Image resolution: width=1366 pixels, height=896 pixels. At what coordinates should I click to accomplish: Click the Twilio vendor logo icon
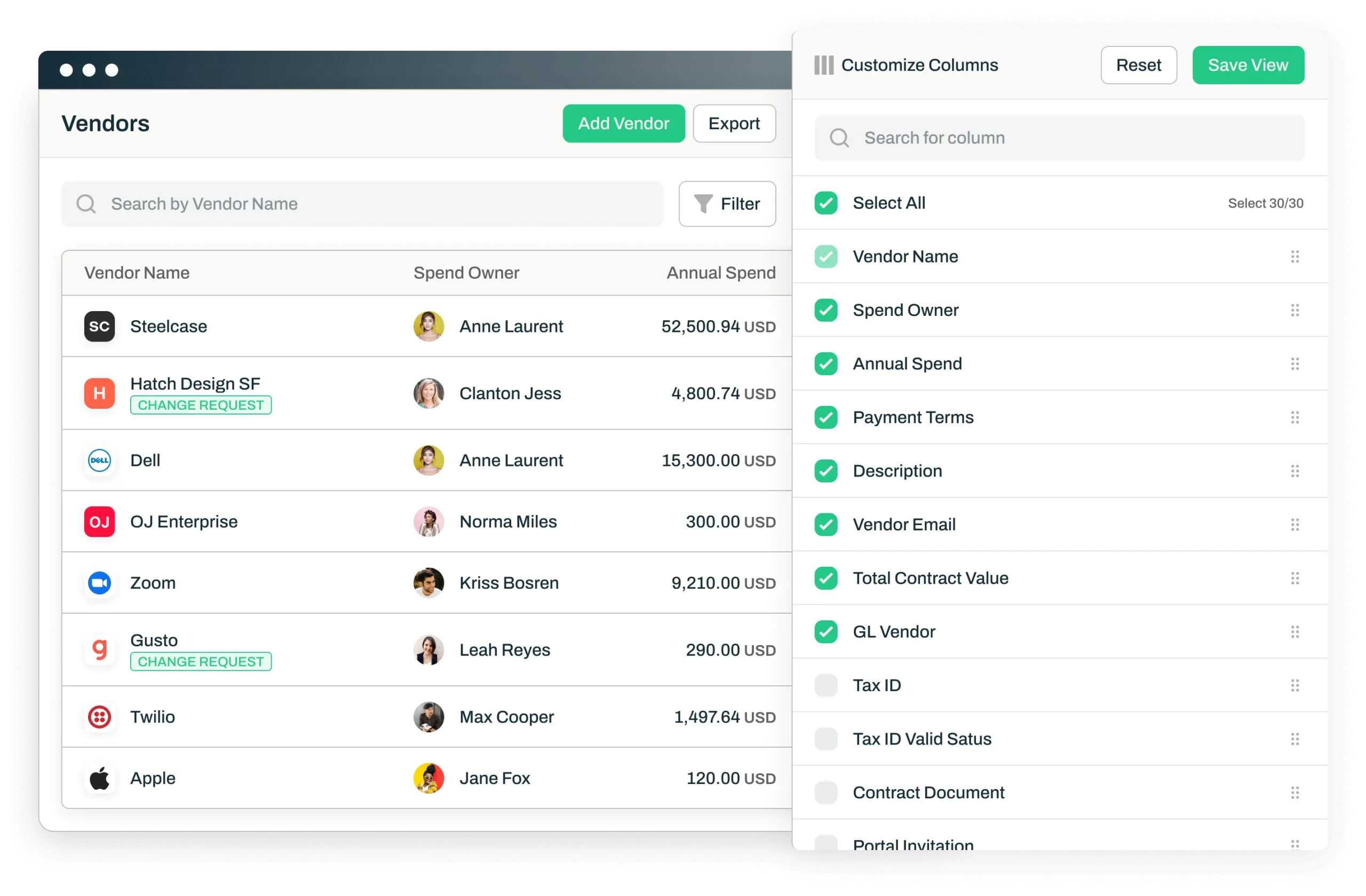(x=99, y=717)
